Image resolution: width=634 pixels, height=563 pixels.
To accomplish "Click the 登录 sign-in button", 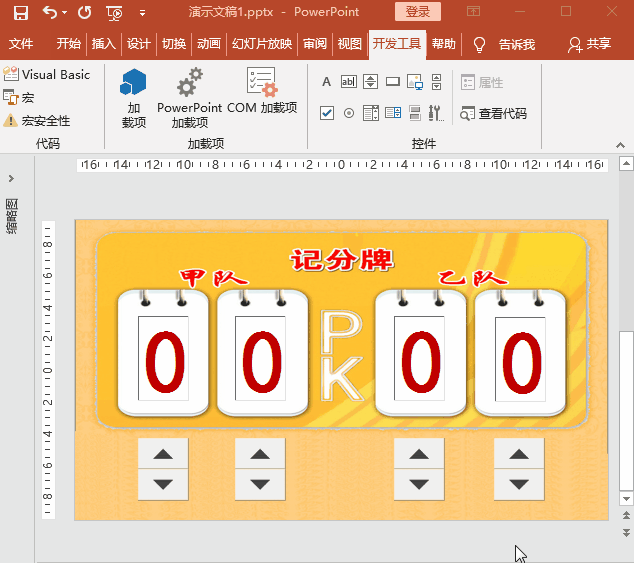I will (418, 11).
